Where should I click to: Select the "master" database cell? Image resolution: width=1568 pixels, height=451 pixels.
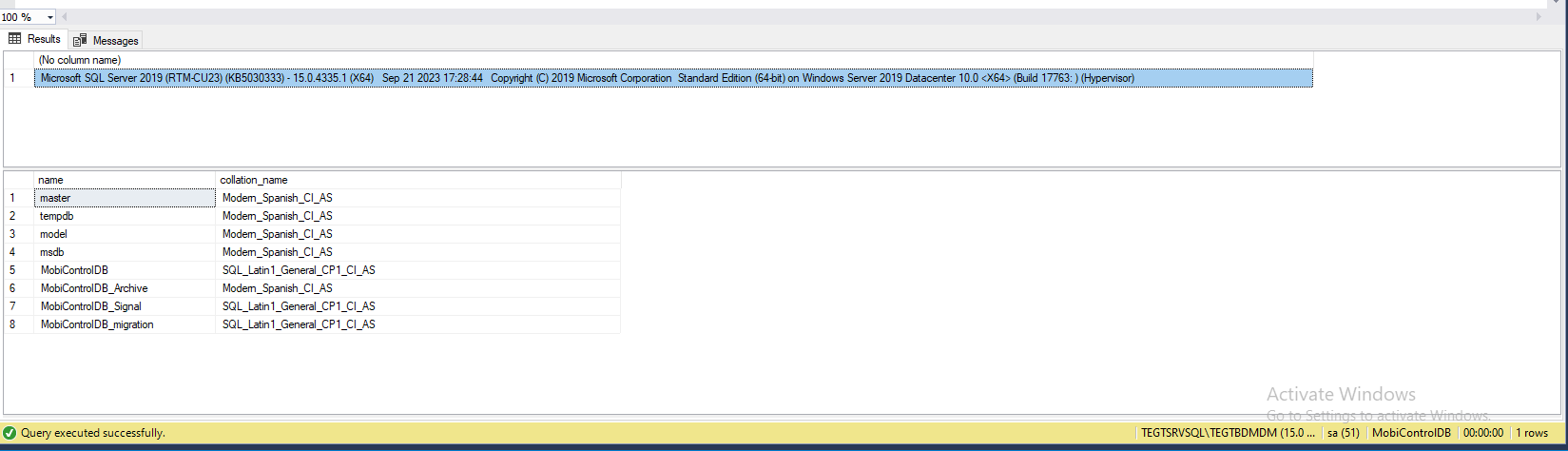125,198
